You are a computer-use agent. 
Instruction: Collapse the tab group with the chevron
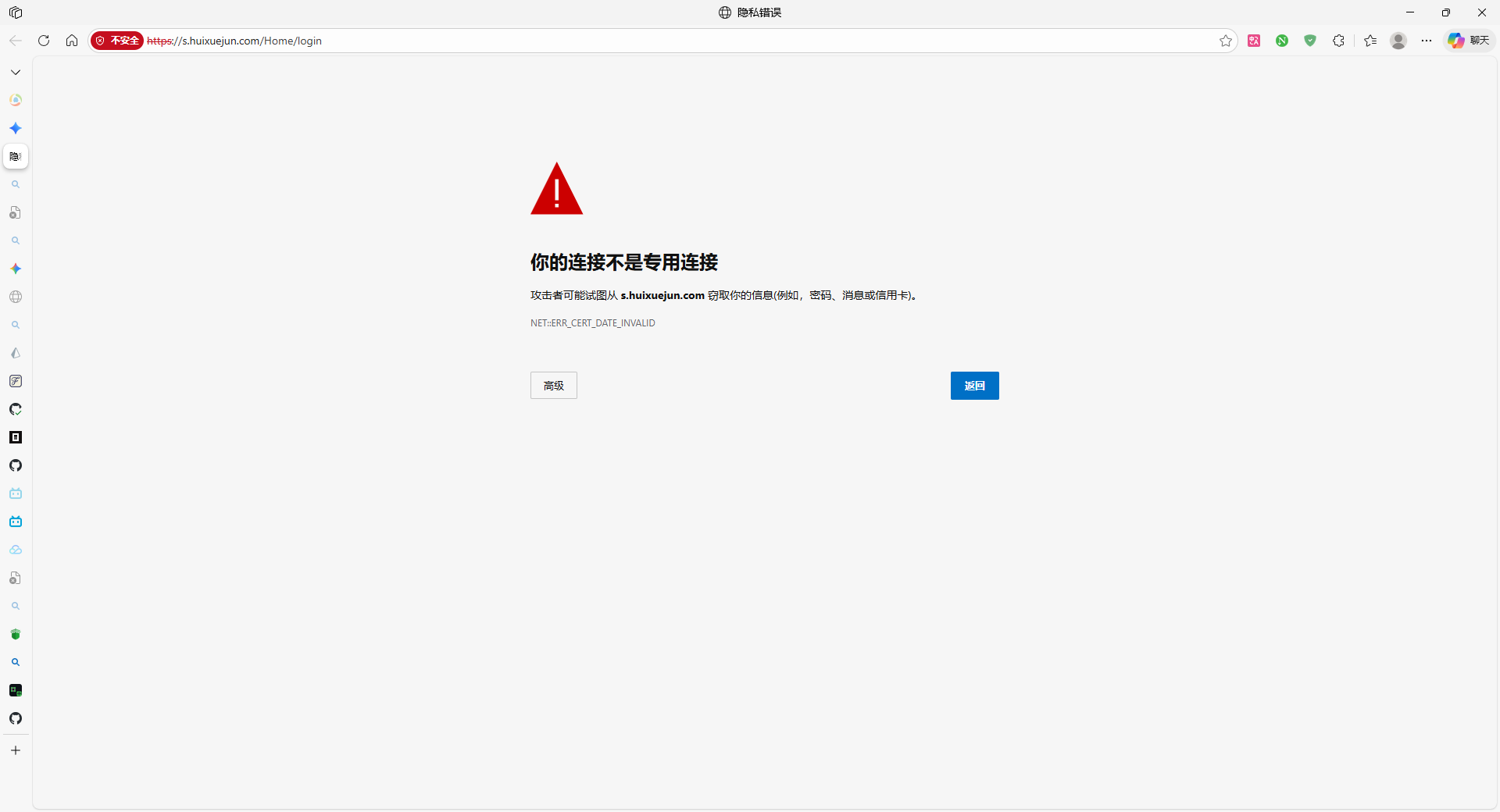tap(16, 72)
